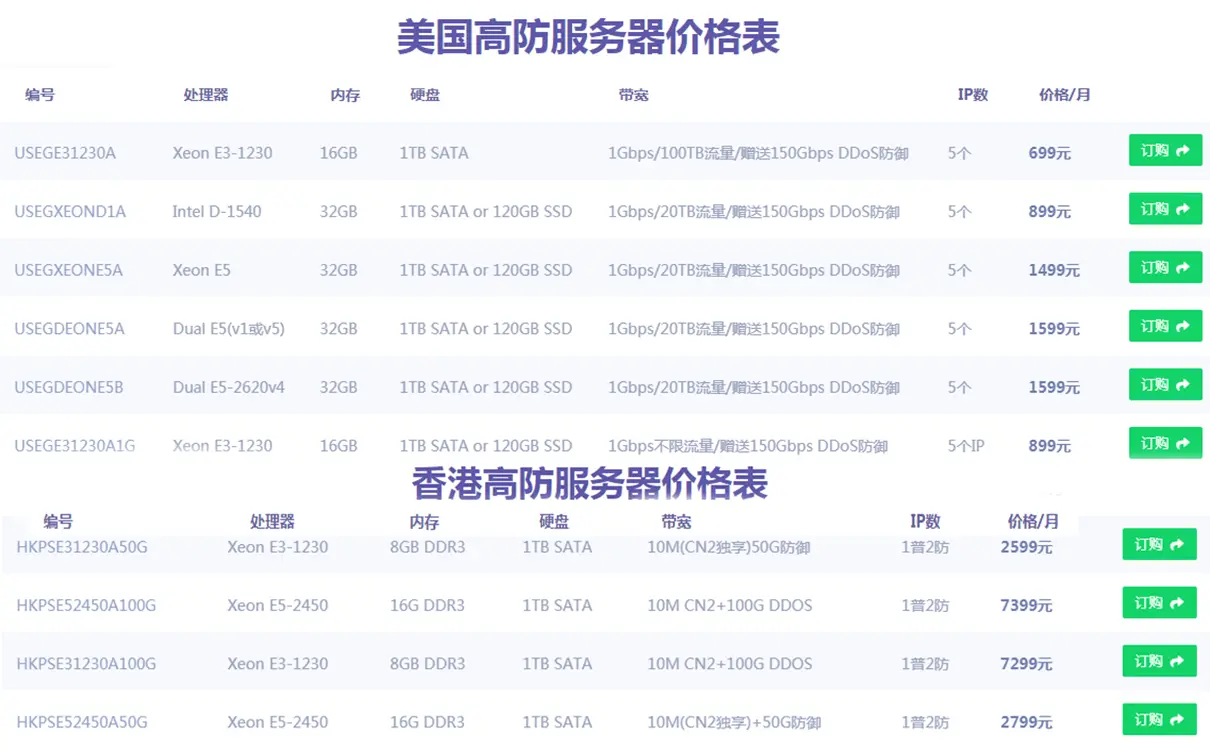Screen dimensions: 1210x750
Task: Click the 2599元 price in the Hong Kong table
Action: pos(1025,546)
